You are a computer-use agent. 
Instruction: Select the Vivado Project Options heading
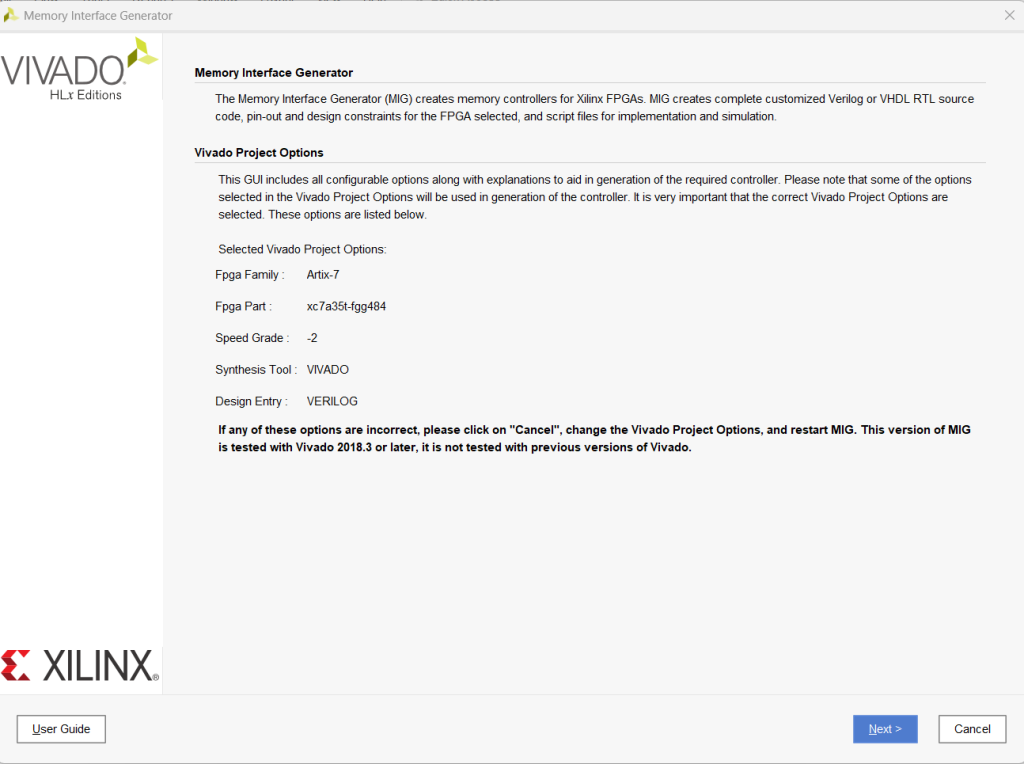259,152
